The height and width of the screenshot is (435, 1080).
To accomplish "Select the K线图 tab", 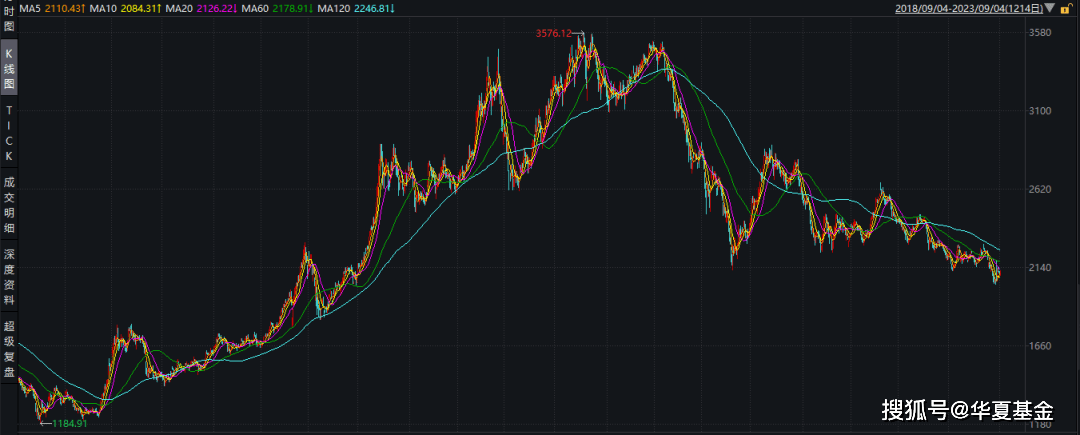I will (9, 68).
